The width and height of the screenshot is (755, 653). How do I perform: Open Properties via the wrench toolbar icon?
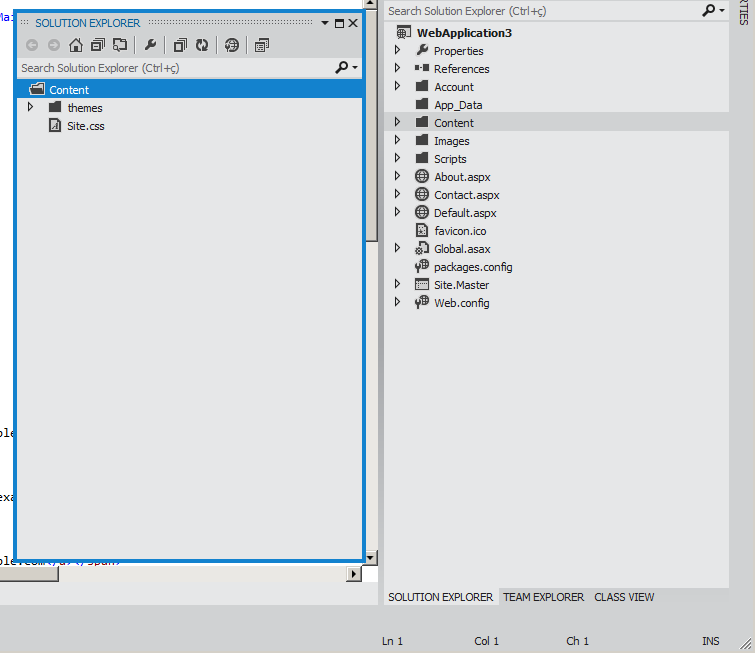[150, 45]
